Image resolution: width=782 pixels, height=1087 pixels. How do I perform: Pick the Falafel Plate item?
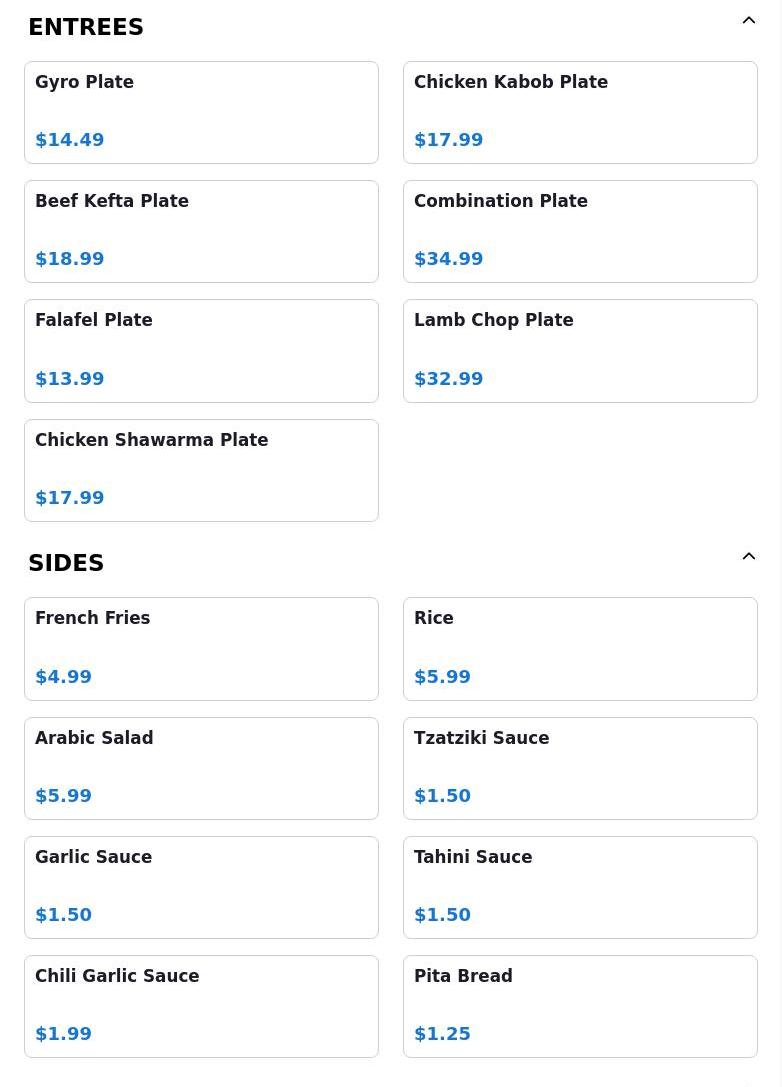(x=201, y=351)
